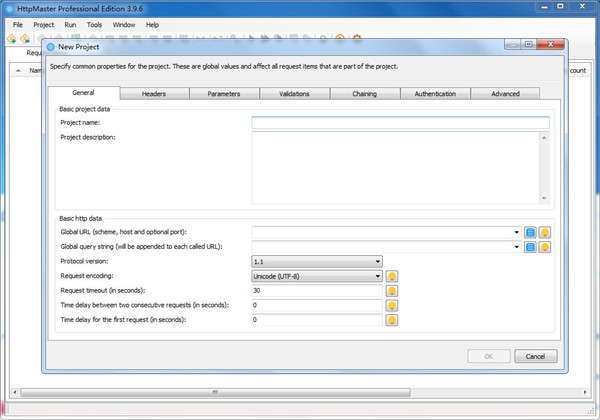The image size is (600, 420).
Task: Click description box scroll down arrow
Action: (544, 199)
